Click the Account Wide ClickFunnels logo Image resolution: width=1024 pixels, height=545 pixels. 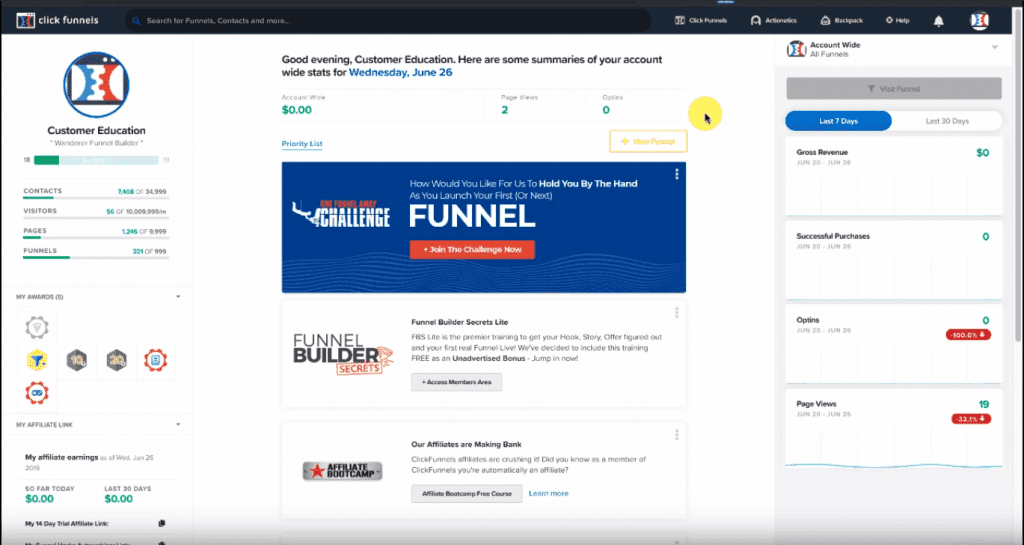pos(796,49)
